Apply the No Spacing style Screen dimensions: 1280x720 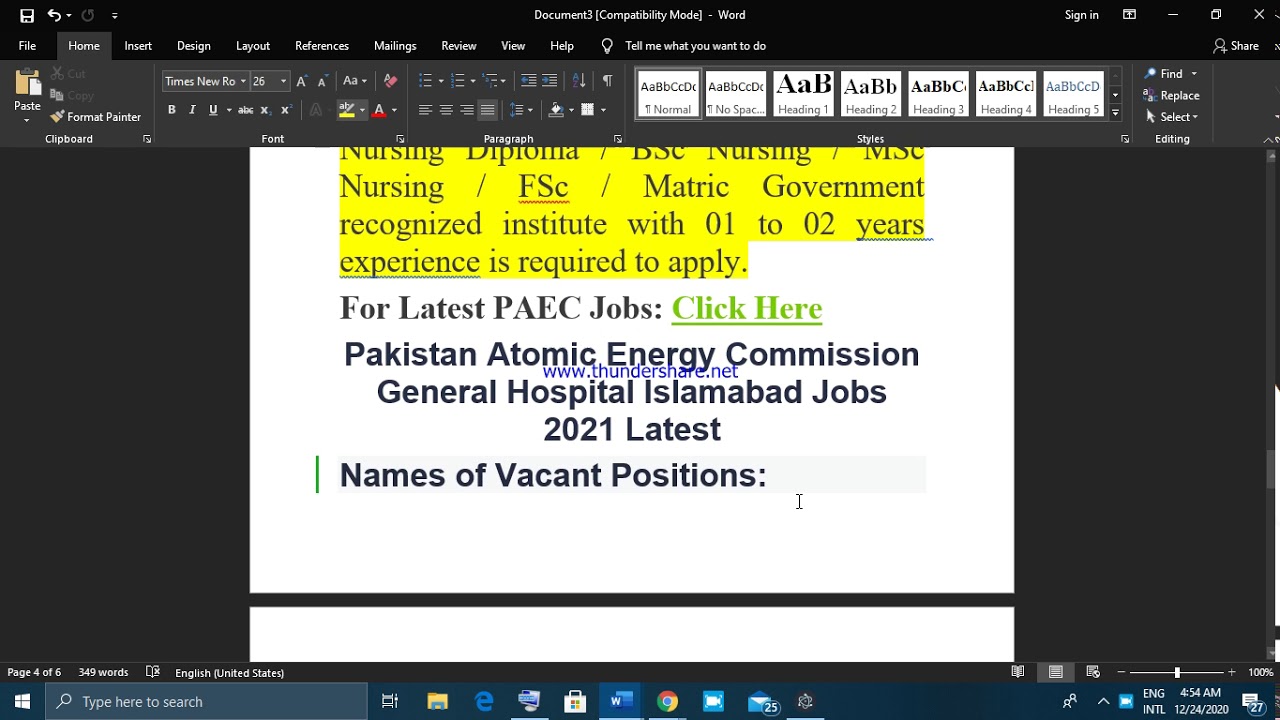(x=736, y=95)
